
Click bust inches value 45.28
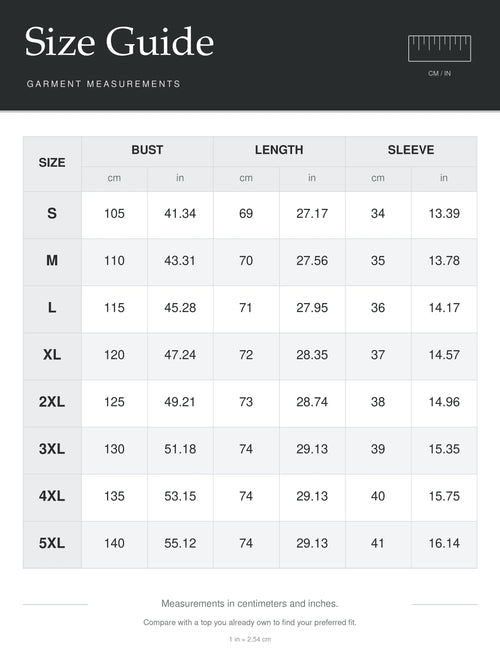pos(180,308)
